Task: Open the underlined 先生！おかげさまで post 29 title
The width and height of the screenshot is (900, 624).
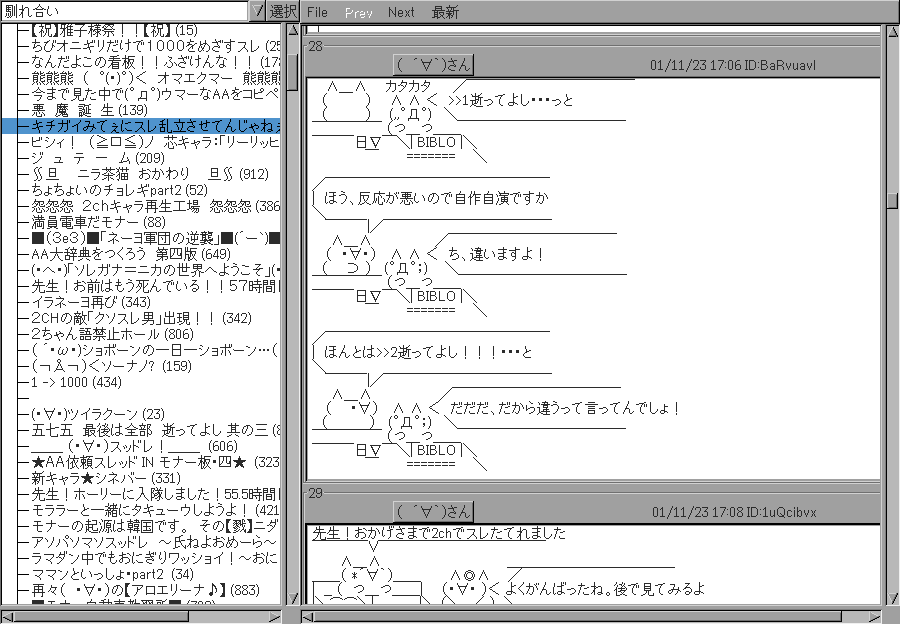Action: click(438, 533)
